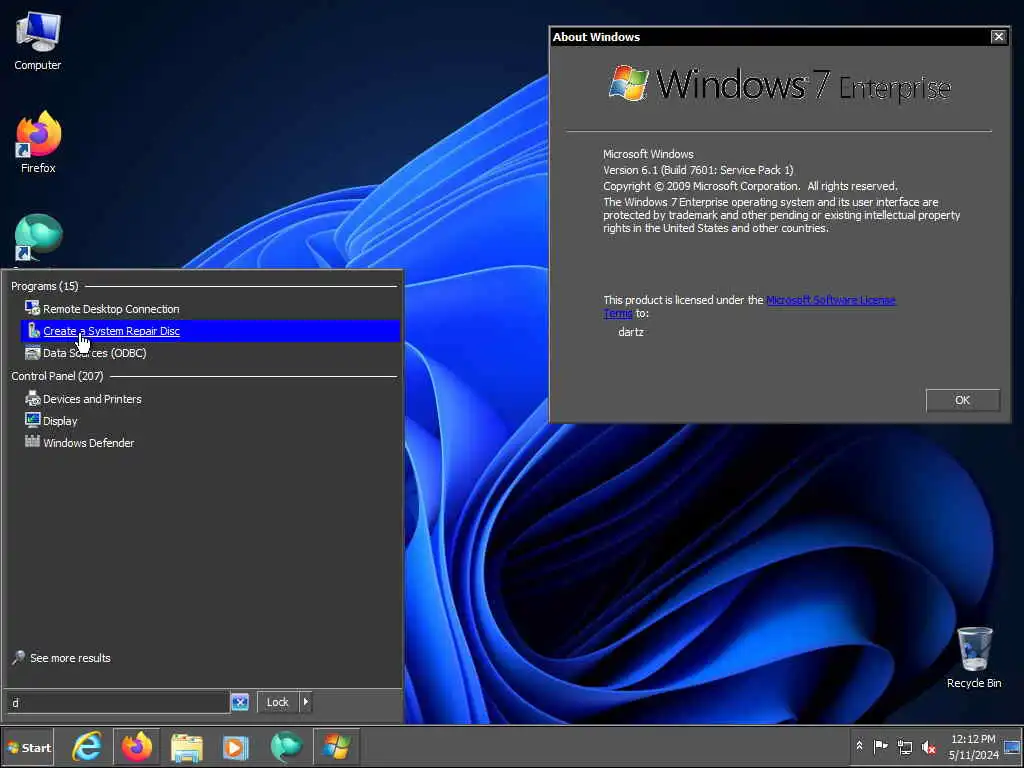This screenshot has height=768, width=1024.
Task: Close the About Windows dialog
Action: coord(998,37)
